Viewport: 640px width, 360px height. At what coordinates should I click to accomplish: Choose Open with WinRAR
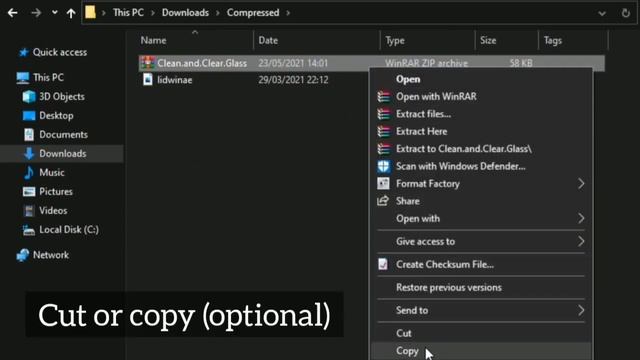436,97
